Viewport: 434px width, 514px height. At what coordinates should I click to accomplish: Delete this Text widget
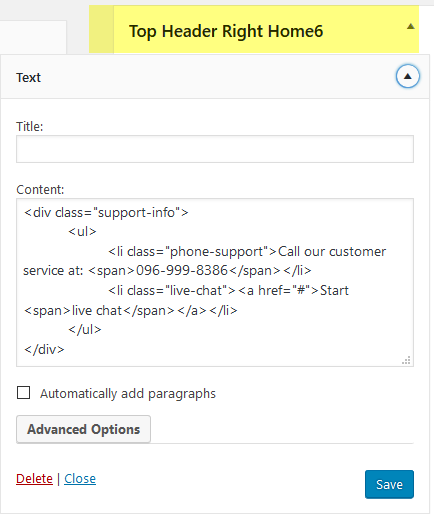pos(34,479)
